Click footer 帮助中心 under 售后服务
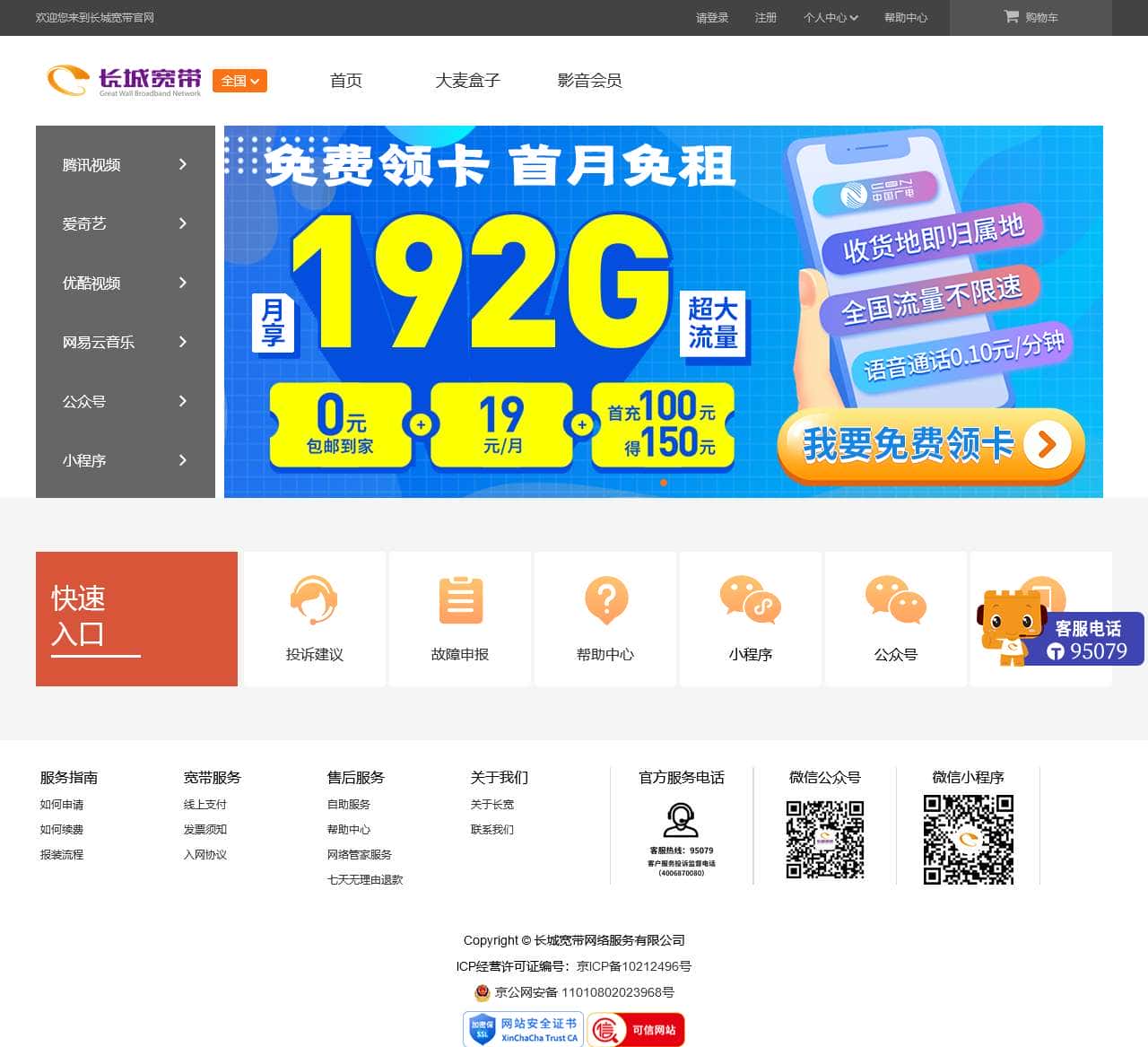This screenshot has width=1148, height=1047. click(x=349, y=830)
